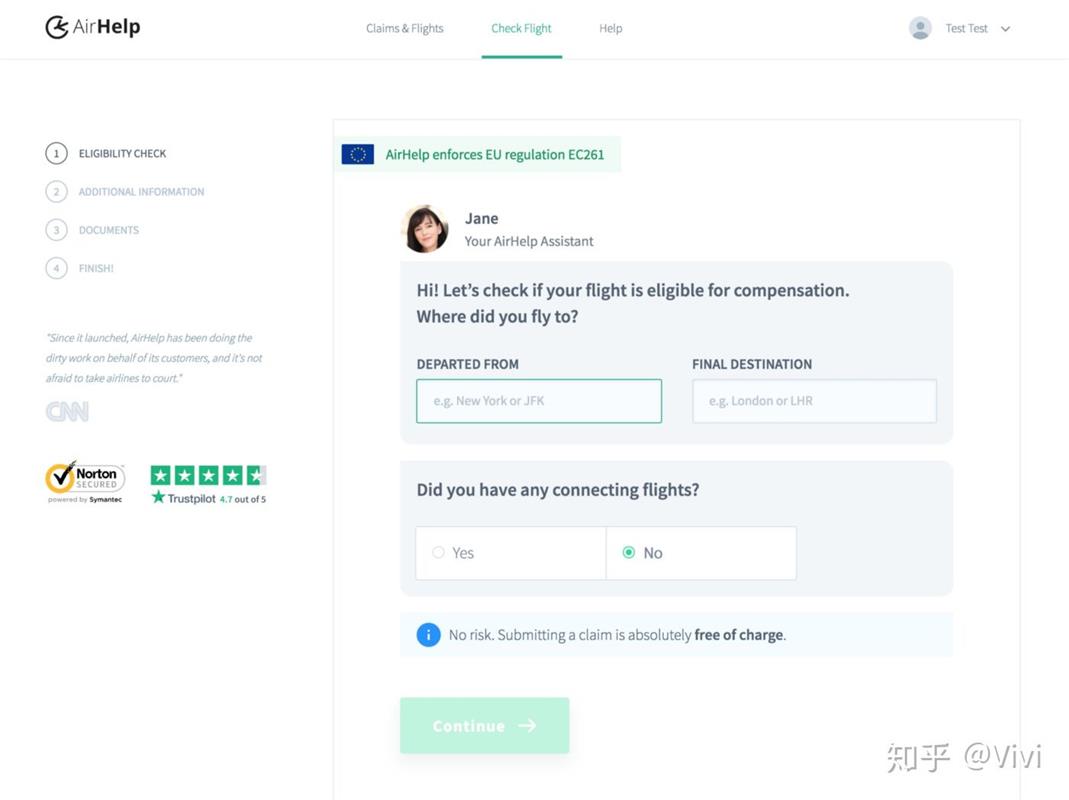
Task: Click the EU flag icon
Action: click(358, 154)
